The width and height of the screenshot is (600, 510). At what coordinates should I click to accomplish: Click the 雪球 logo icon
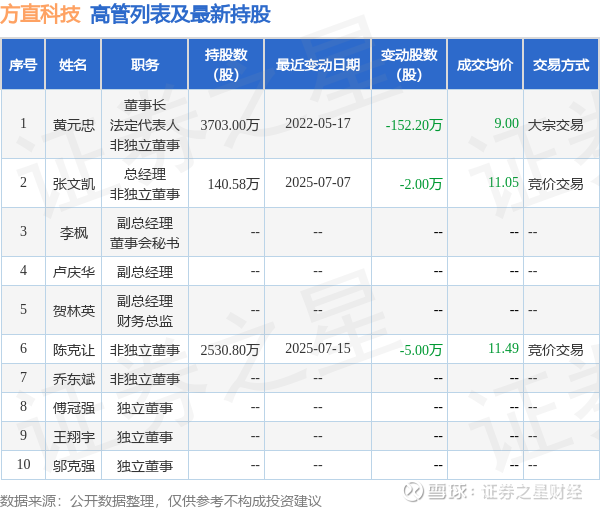(413, 492)
